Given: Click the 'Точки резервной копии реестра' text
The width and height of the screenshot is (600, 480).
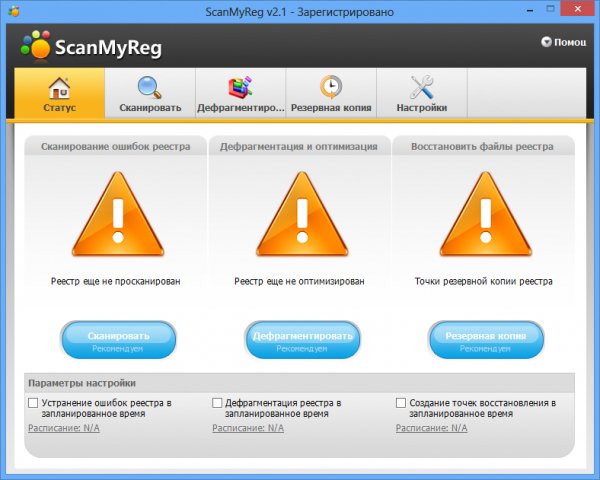Looking at the screenshot, I should click(484, 281).
